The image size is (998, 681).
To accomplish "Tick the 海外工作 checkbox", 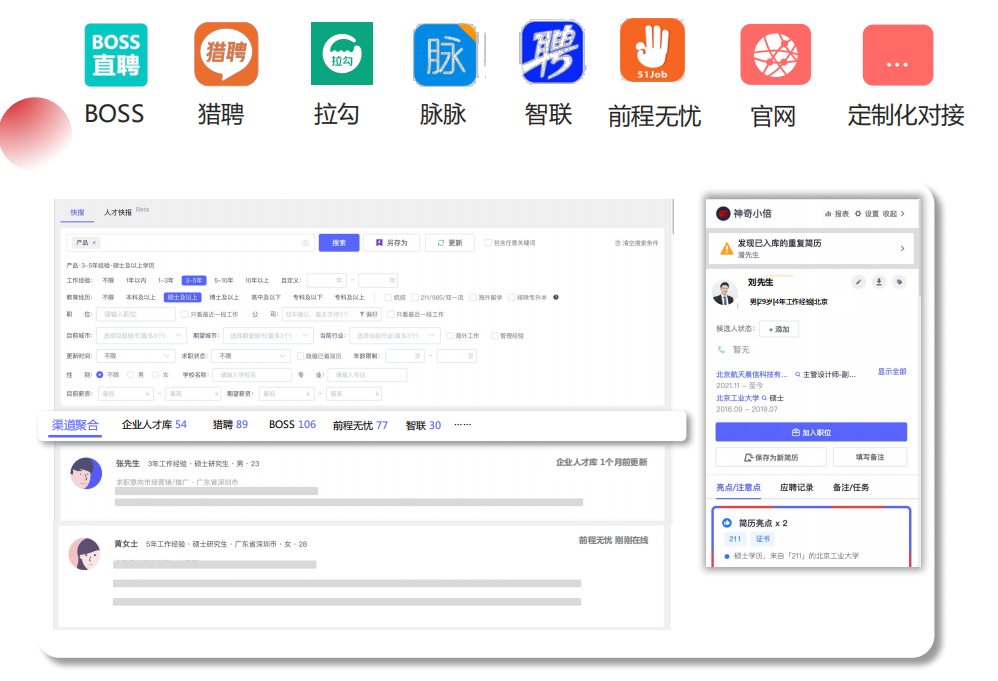I will coord(450,335).
